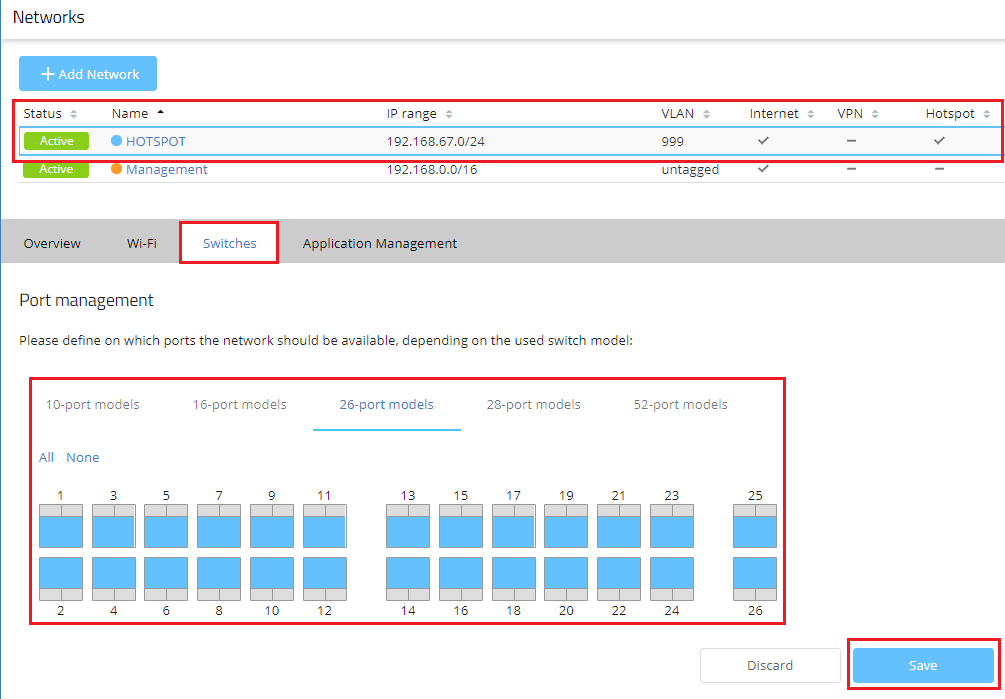The height and width of the screenshot is (699, 1005).
Task: Open the Application Management tab
Action: 379,243
